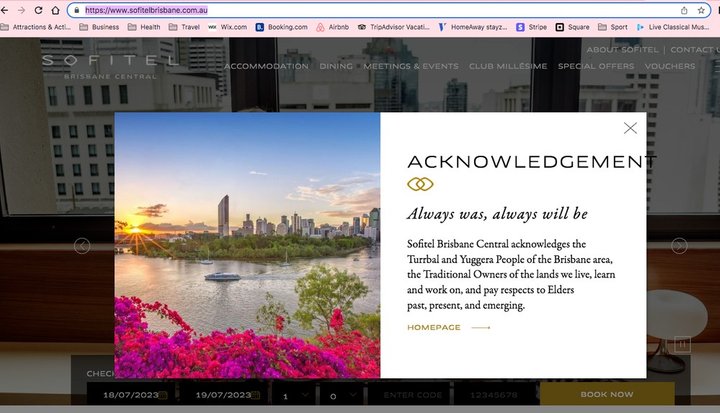Reload the page with the refresh icon

(x=39, y=10)
